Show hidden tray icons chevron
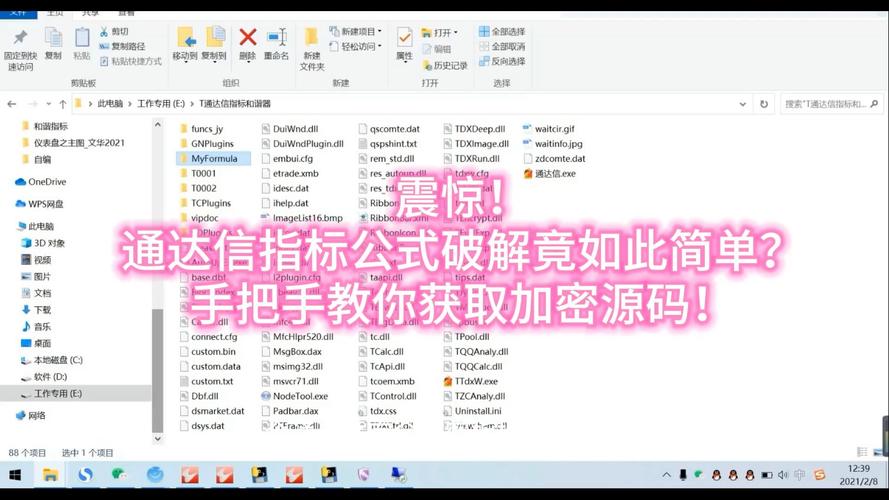The height and width of the screenshot is (500, 889). (666, 475)
